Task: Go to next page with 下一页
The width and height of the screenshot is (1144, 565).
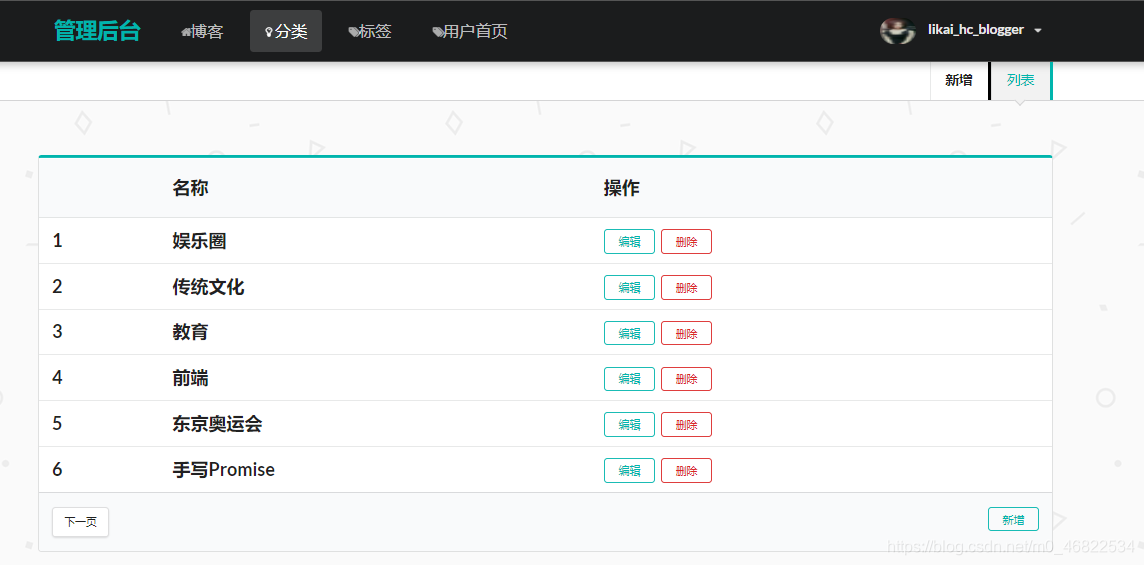Action: coord(80,522)
